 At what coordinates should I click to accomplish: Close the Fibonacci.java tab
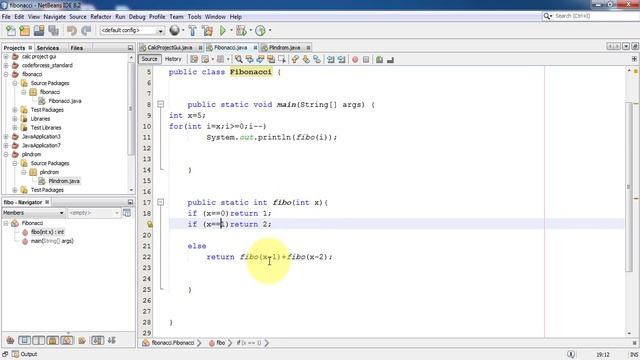(x=256, y=48)
